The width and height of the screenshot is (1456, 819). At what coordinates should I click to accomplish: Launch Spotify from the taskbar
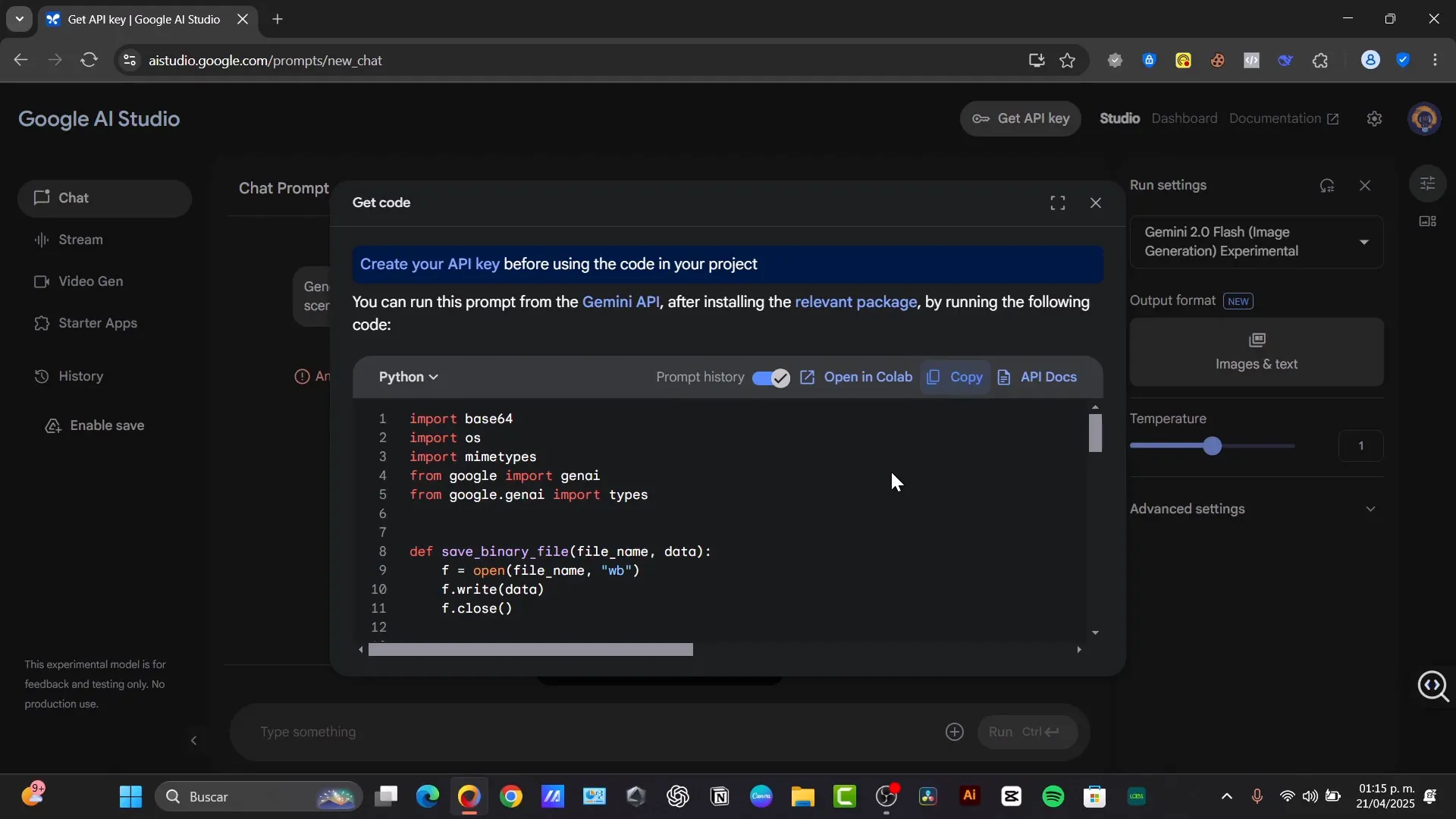point(1054,796)
